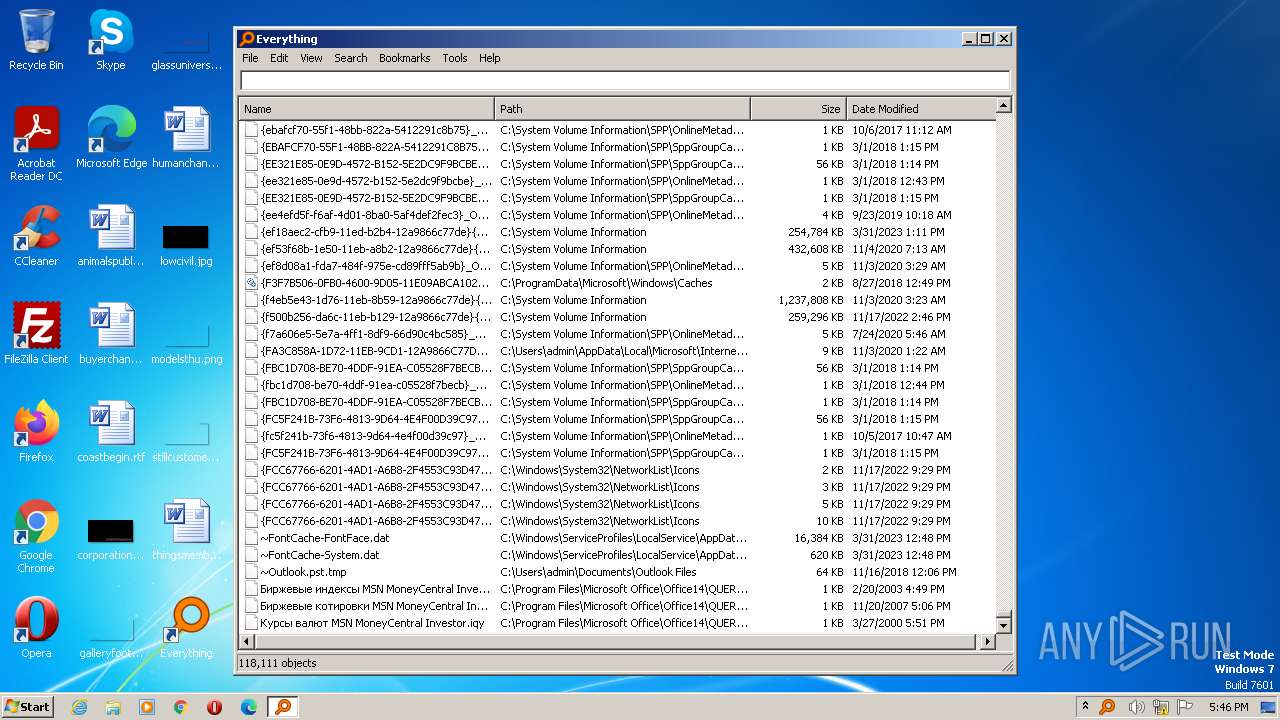Click the vertical scrollbar down arrow
Image resolution: width=1280 pixels, height=720 pixels.
[x=1003, y=626]
